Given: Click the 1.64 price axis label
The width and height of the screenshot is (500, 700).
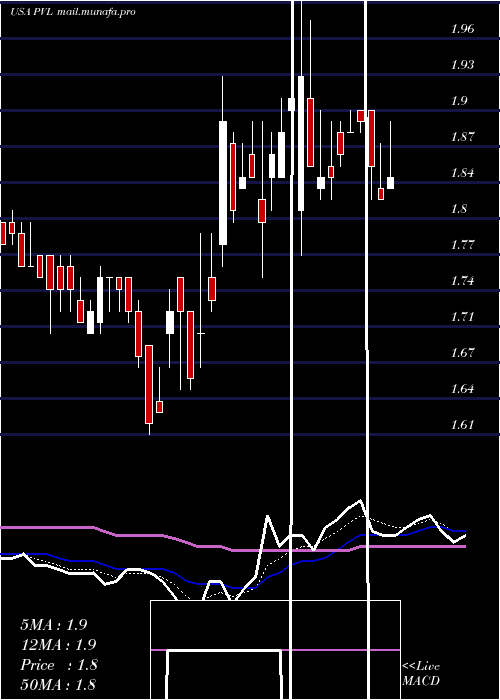Looking at the screenshot, I should pyautogui.click(x=462, y=389).
